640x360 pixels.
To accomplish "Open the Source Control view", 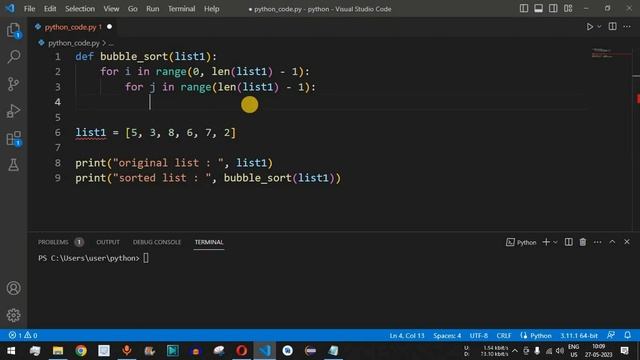I will [13, 84].
